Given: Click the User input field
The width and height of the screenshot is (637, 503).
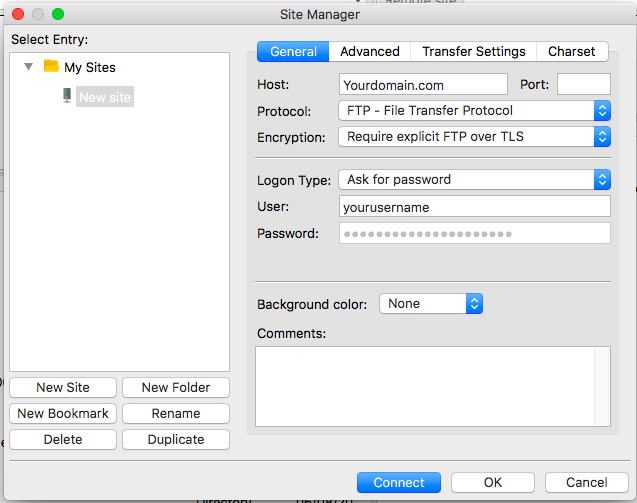Looking at the screenshot, I should pyautogui.click(x=474, y=206).
